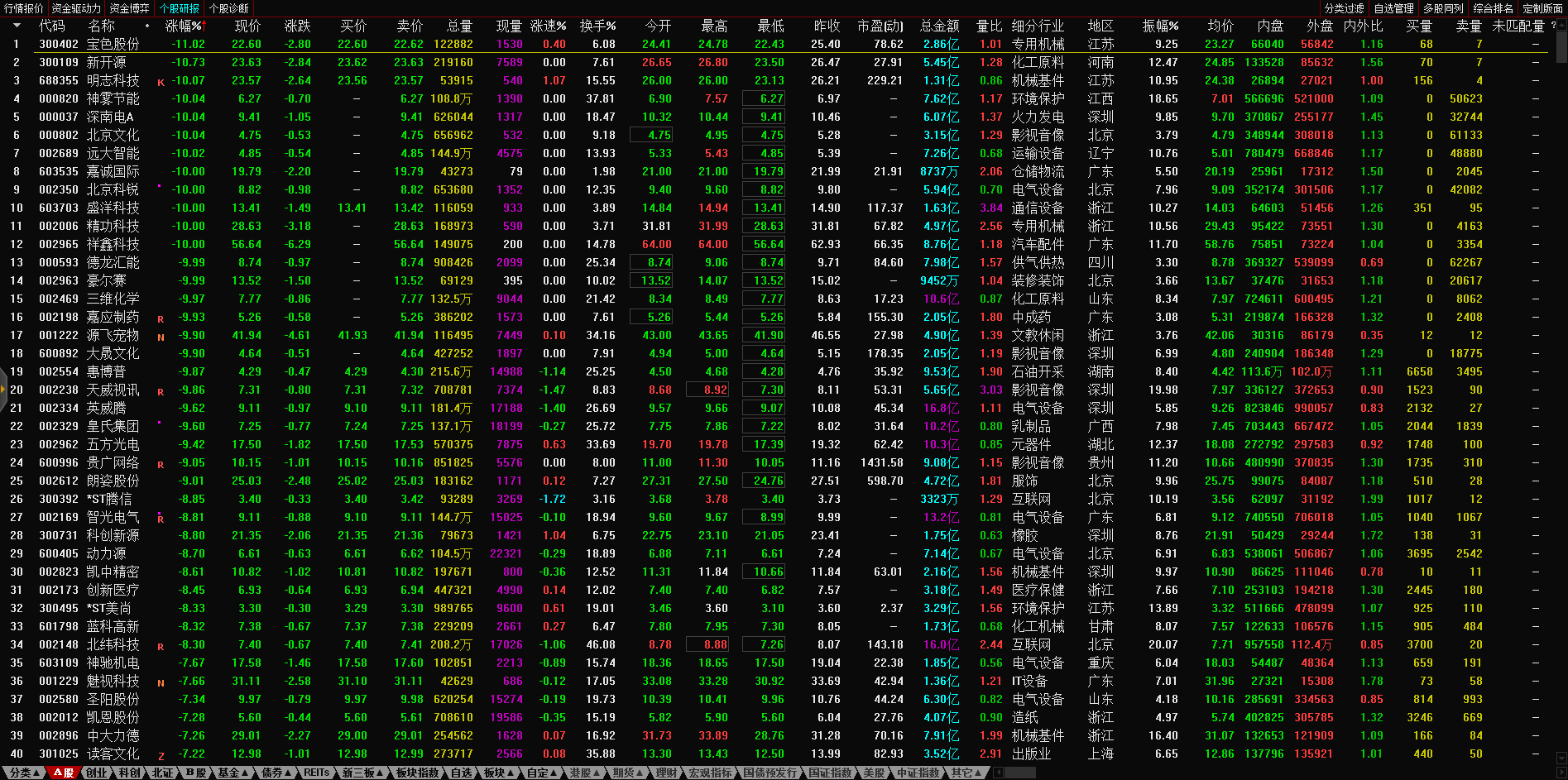
Task: Open 自选管理 from the top bar
Action: (x=1393, y=8)
